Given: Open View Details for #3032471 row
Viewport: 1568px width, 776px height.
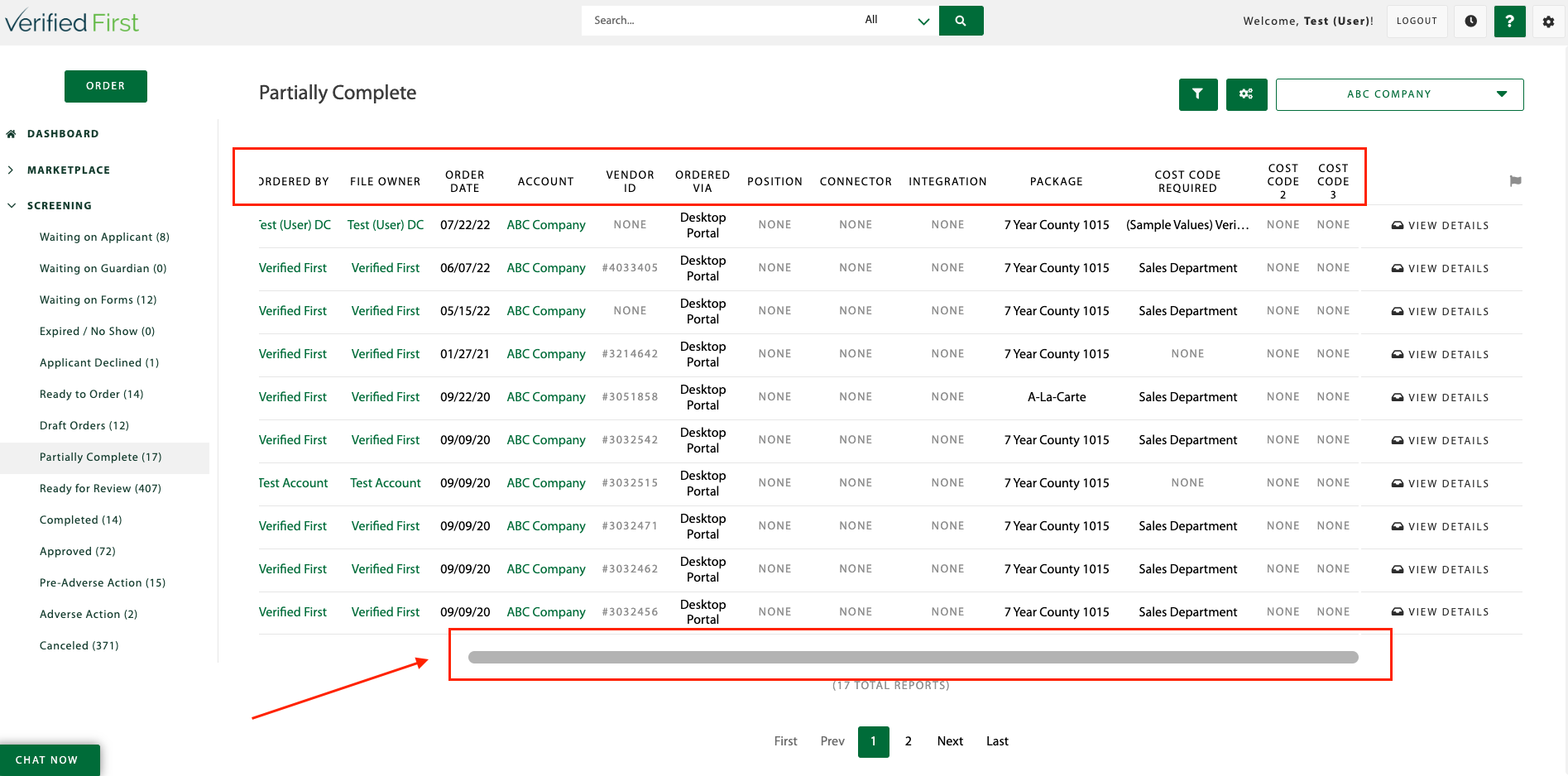Looking at the screenshot, I should pos(1441,526).
